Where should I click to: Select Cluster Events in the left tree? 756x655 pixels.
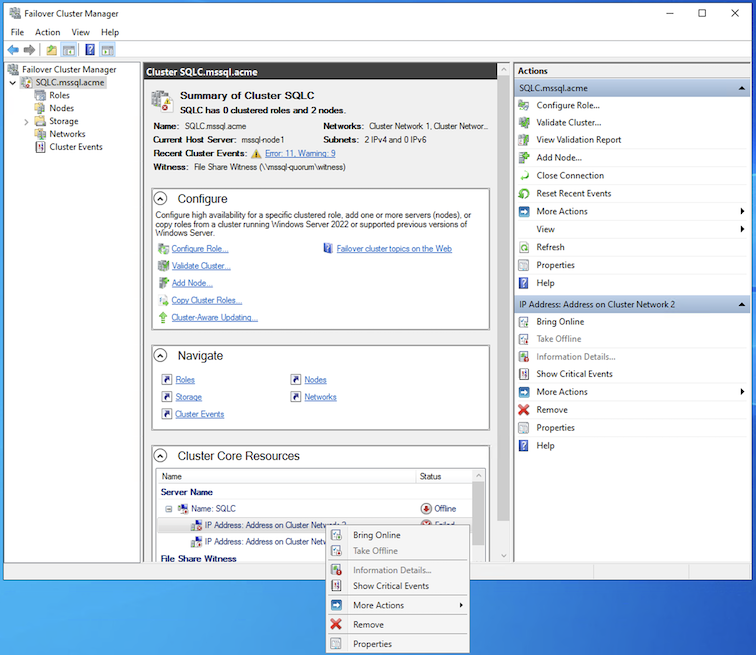[76, 147]
